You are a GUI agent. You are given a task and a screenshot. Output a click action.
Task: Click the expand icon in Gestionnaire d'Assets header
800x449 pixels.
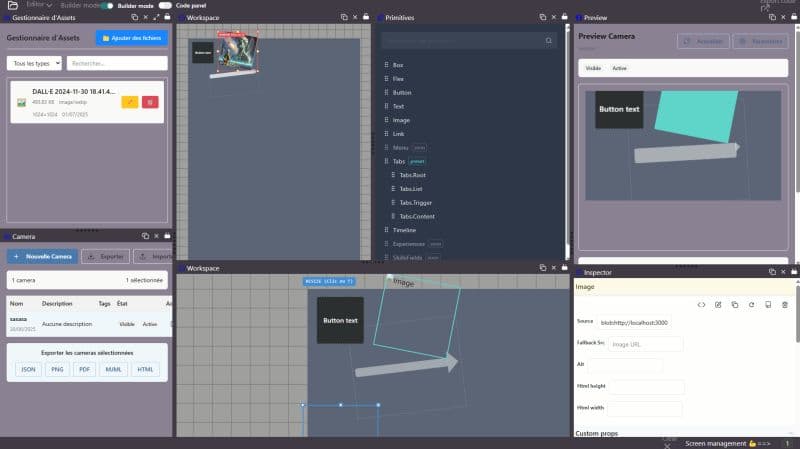point(155,18)
